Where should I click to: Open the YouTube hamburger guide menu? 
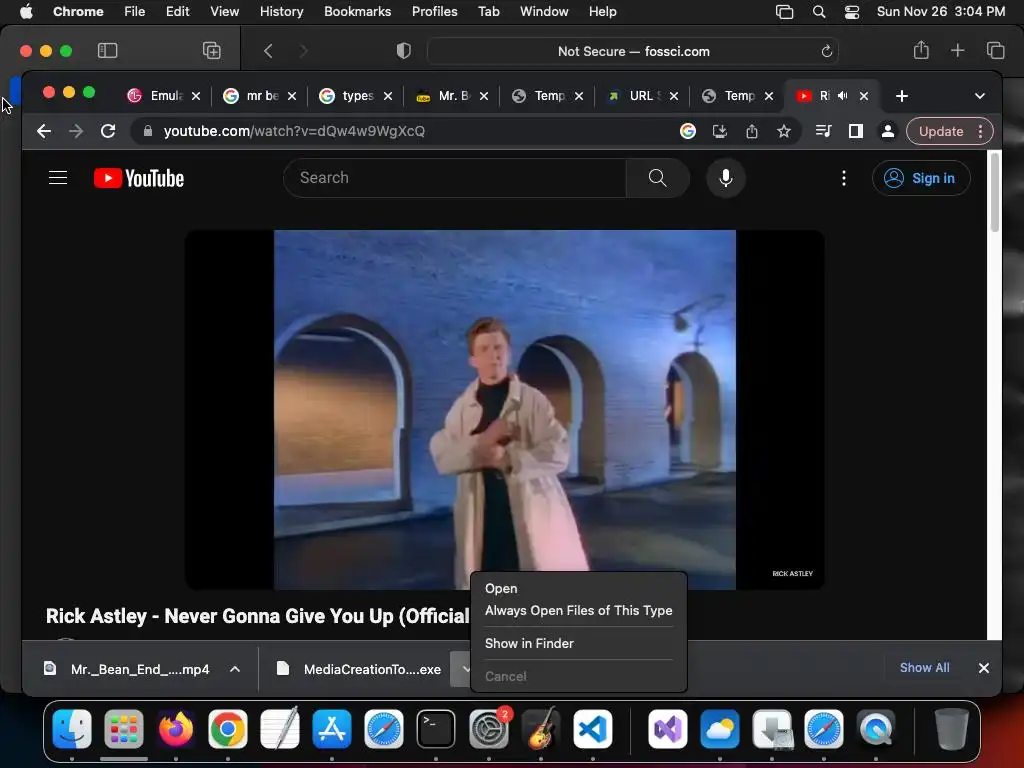pos(58,178)
